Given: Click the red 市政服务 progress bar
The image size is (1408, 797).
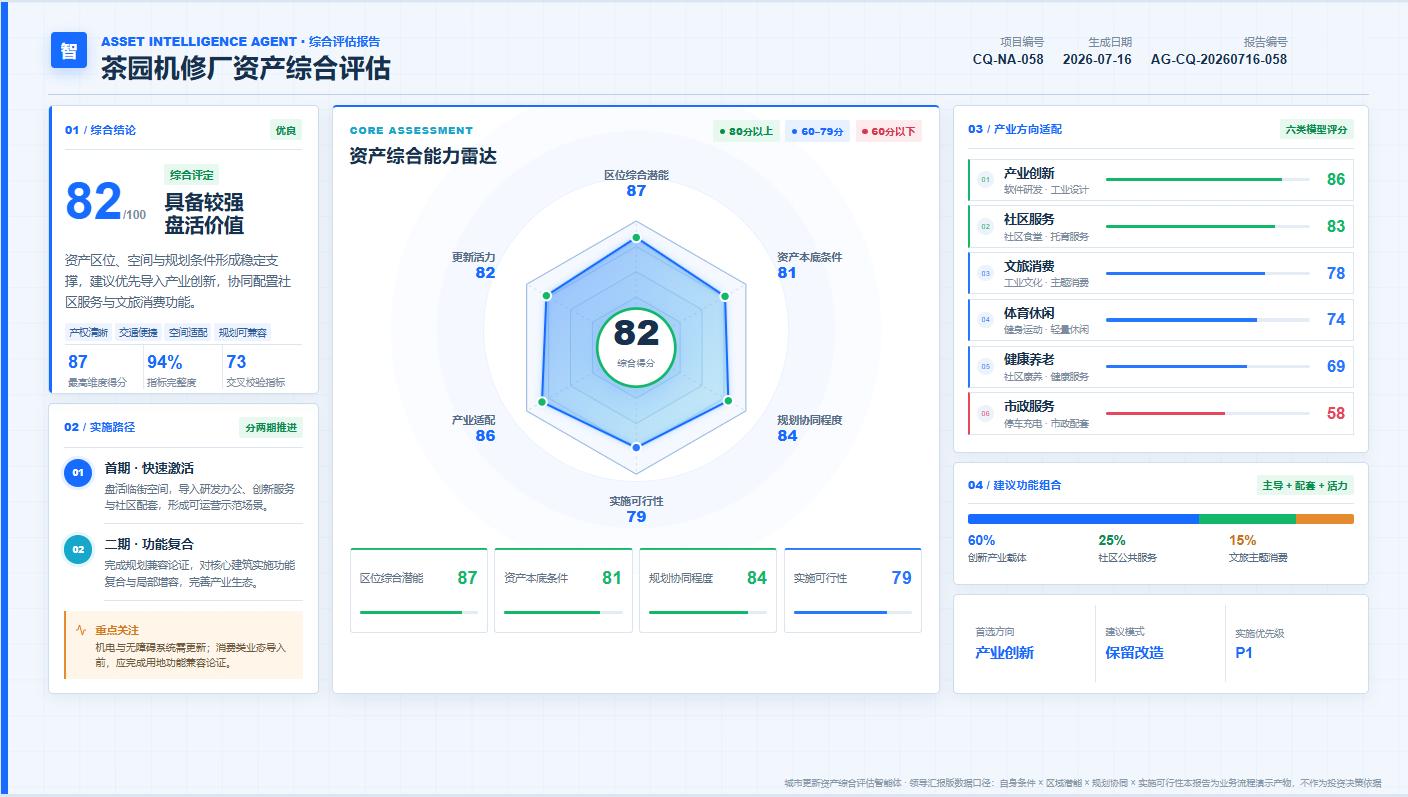Looking at the screenshot, I should 1208,413.
